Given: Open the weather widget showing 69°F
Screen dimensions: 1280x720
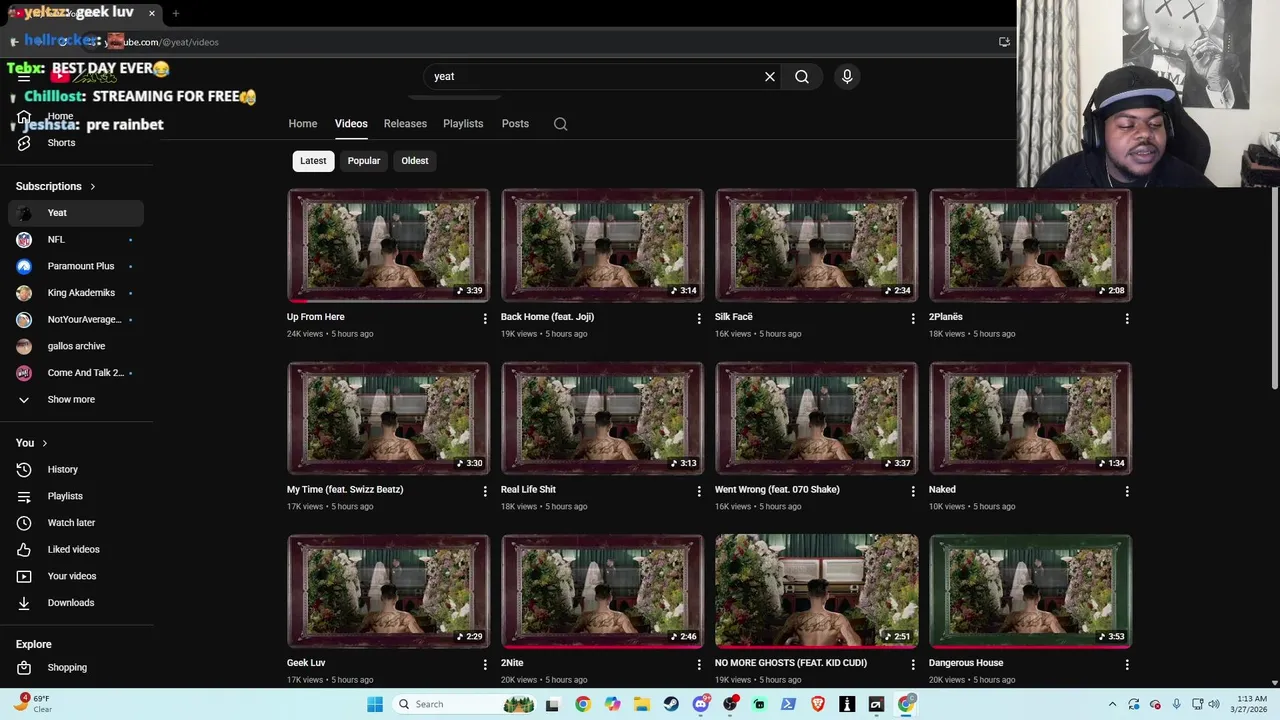Looking at the screenshot, I should pos(34,704).
